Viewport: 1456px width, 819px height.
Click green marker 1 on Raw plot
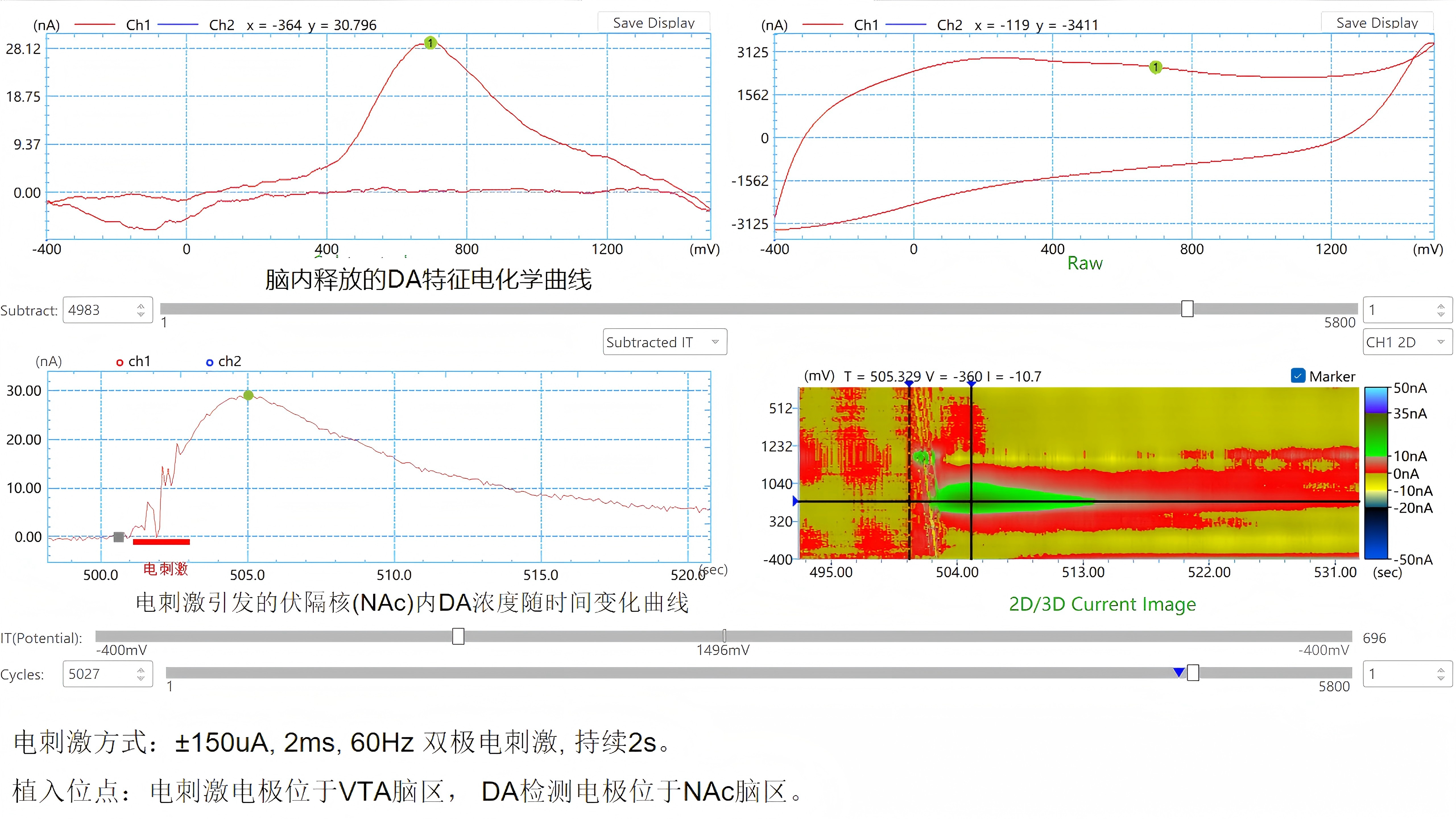1155,67
